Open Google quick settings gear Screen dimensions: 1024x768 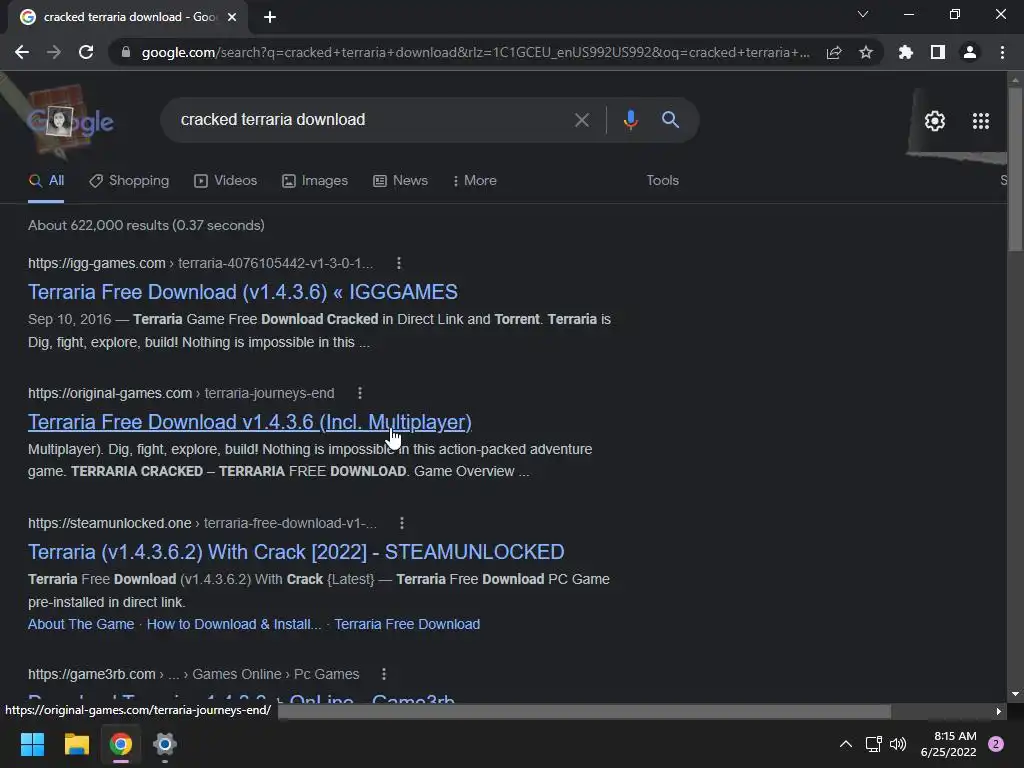[935, 121]
